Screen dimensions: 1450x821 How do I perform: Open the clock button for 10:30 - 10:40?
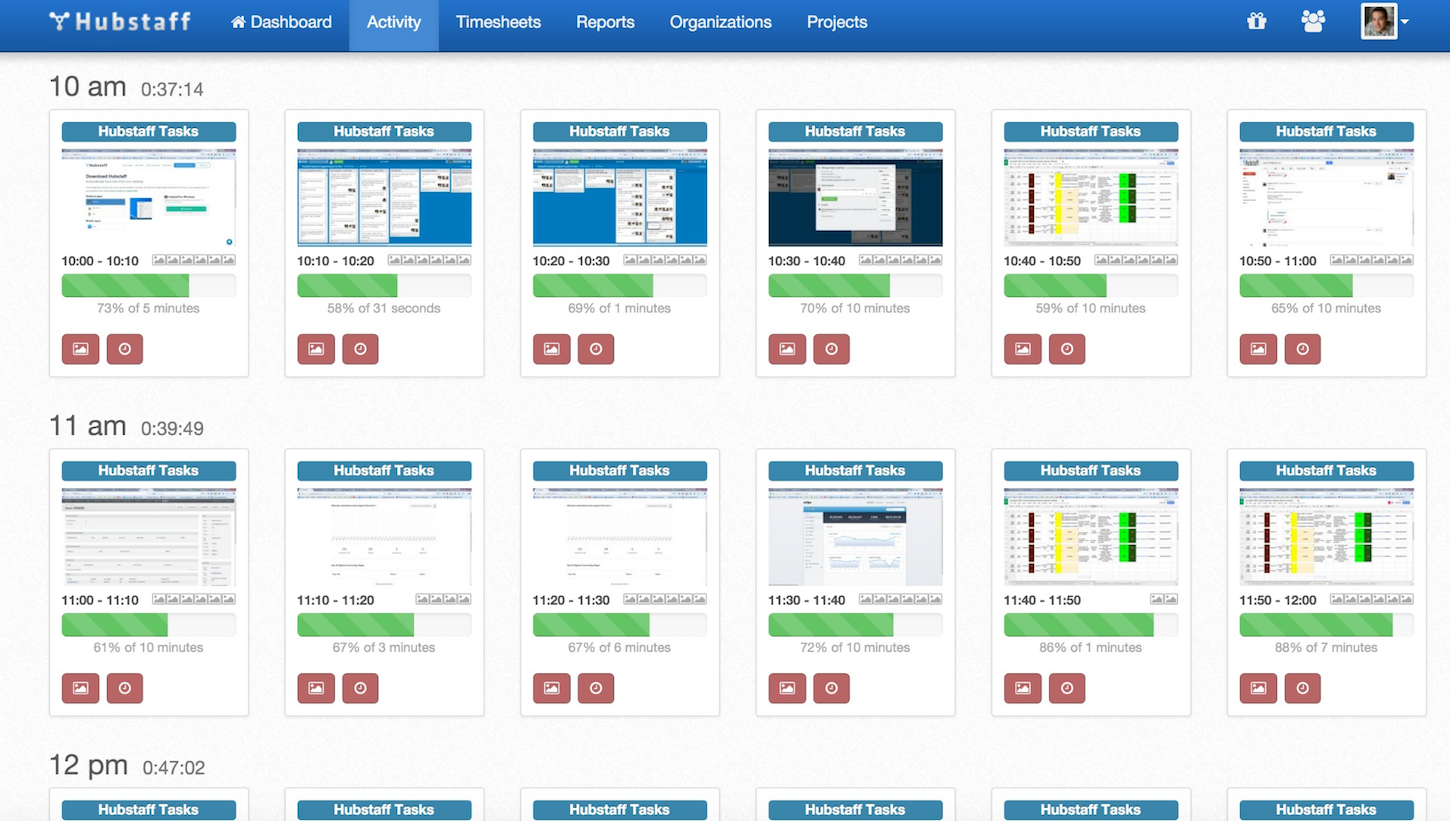831,349
